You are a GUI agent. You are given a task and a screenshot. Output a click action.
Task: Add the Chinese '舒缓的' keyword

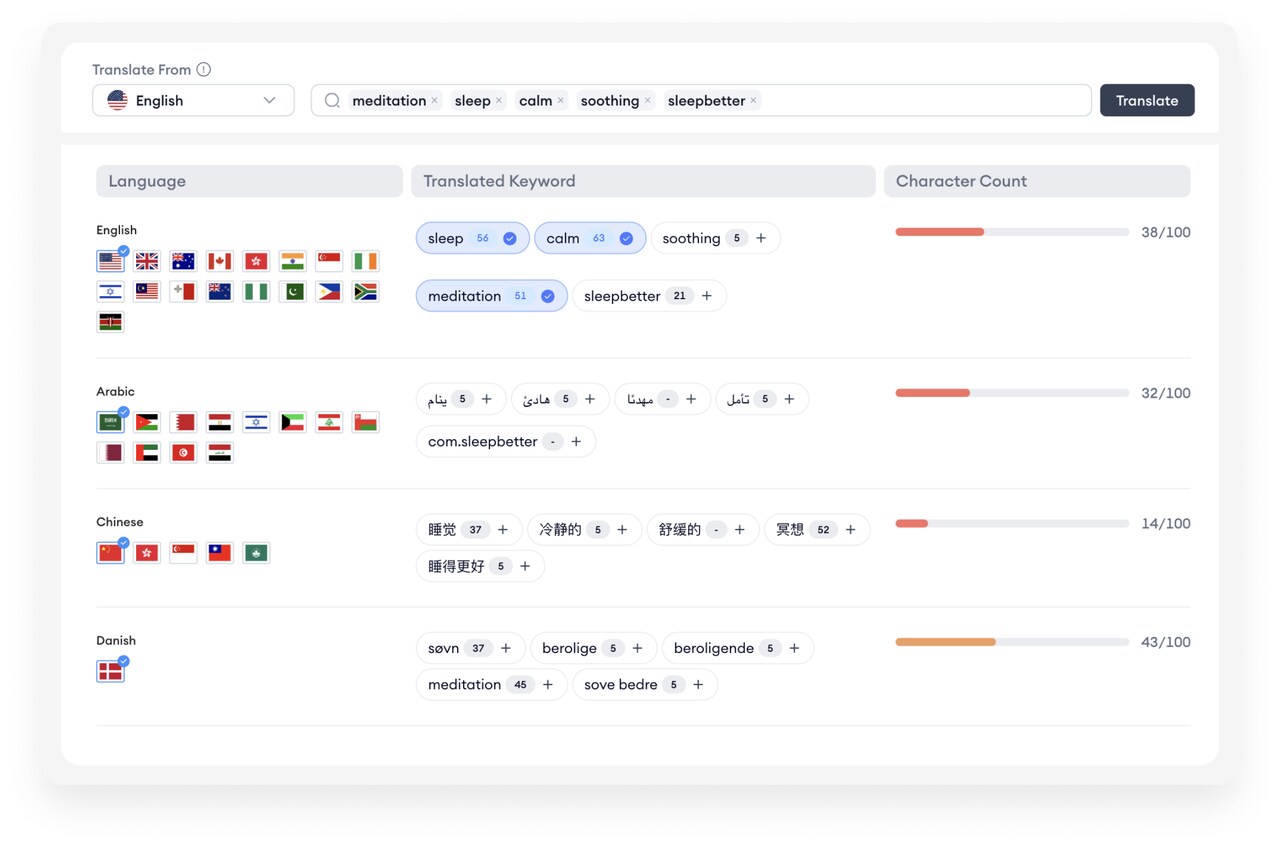(x=740, y=530)
